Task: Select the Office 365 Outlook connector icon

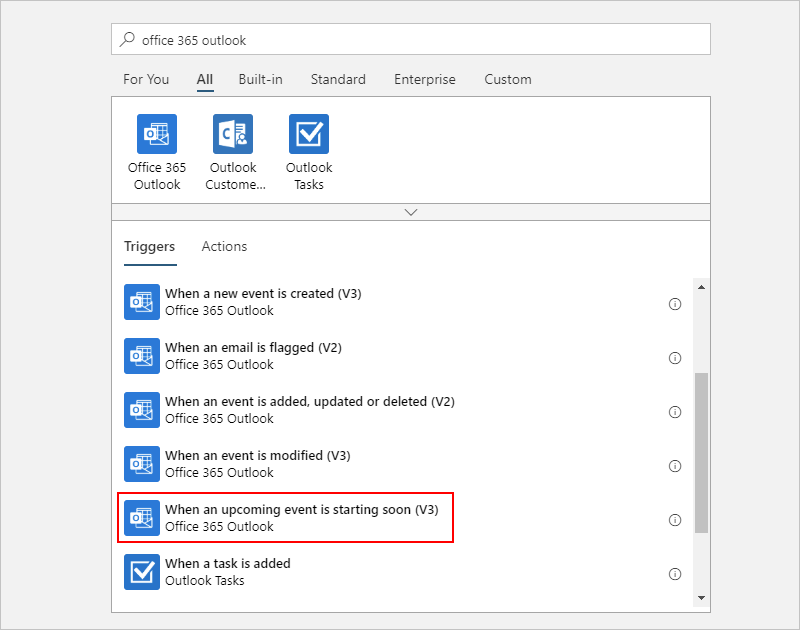Action: (x=157, y=134)
